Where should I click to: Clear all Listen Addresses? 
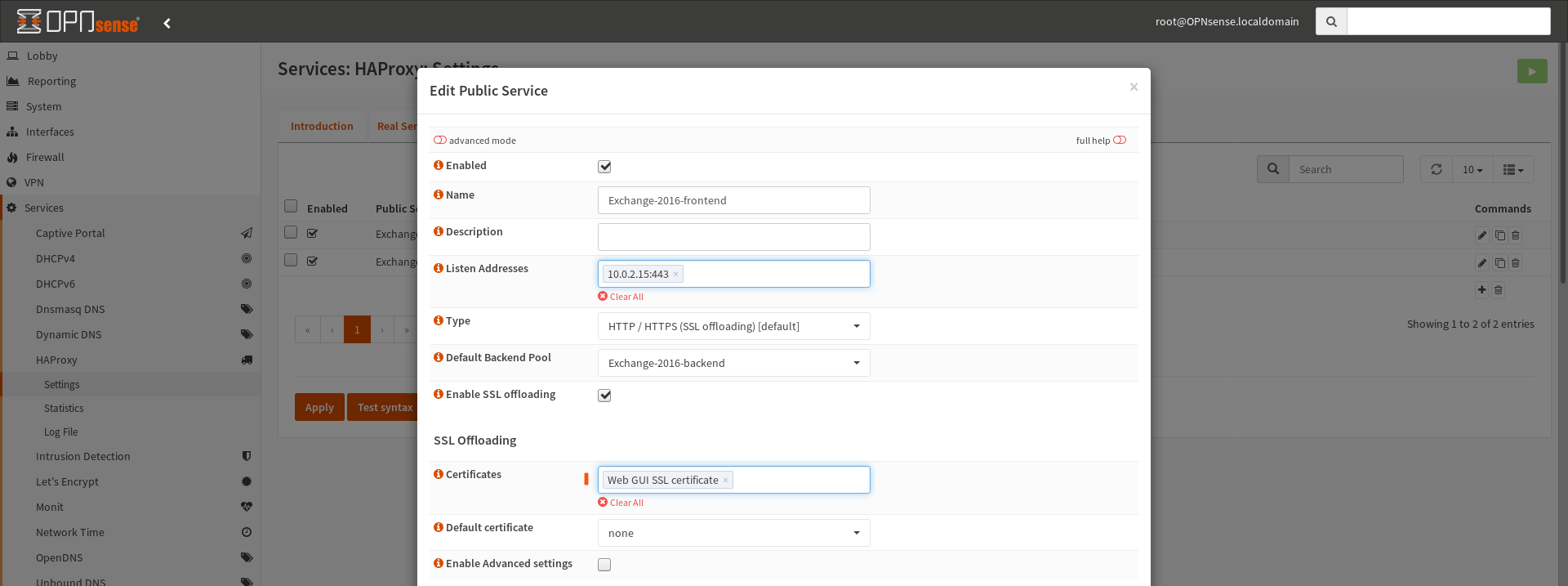tap(621, 297)
